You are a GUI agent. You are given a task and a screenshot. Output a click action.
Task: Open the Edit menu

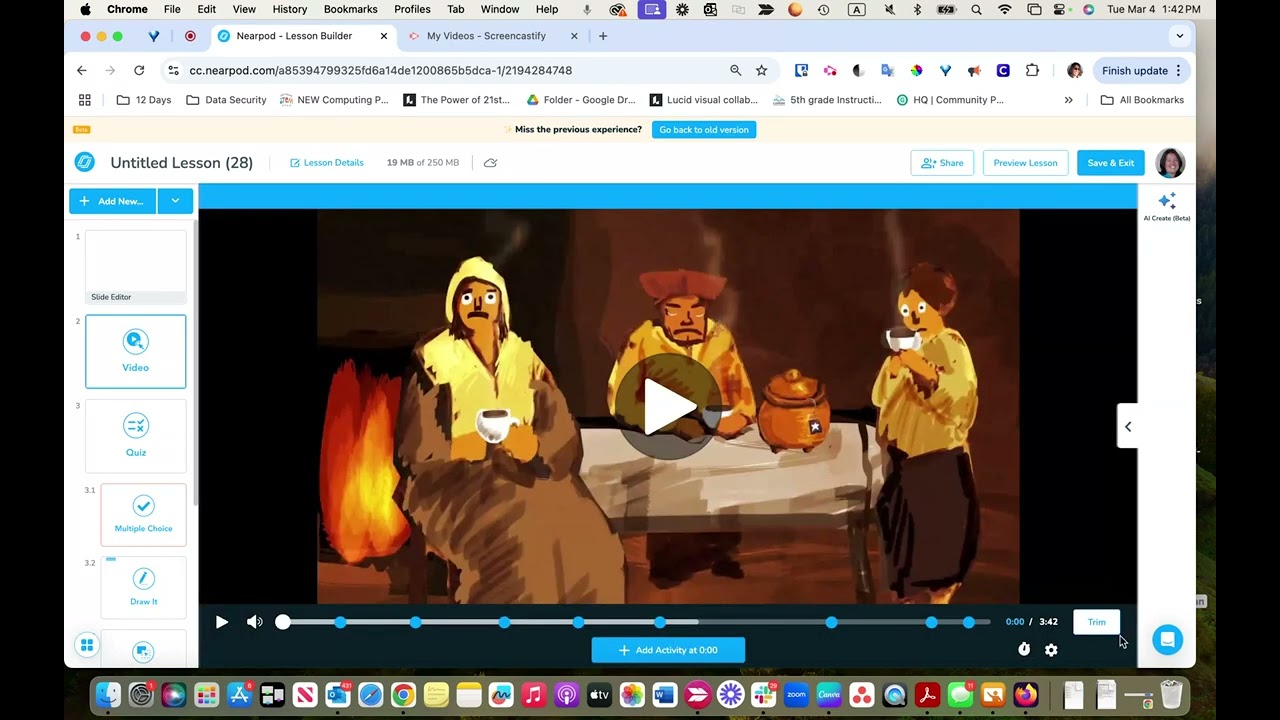[206, 9]
